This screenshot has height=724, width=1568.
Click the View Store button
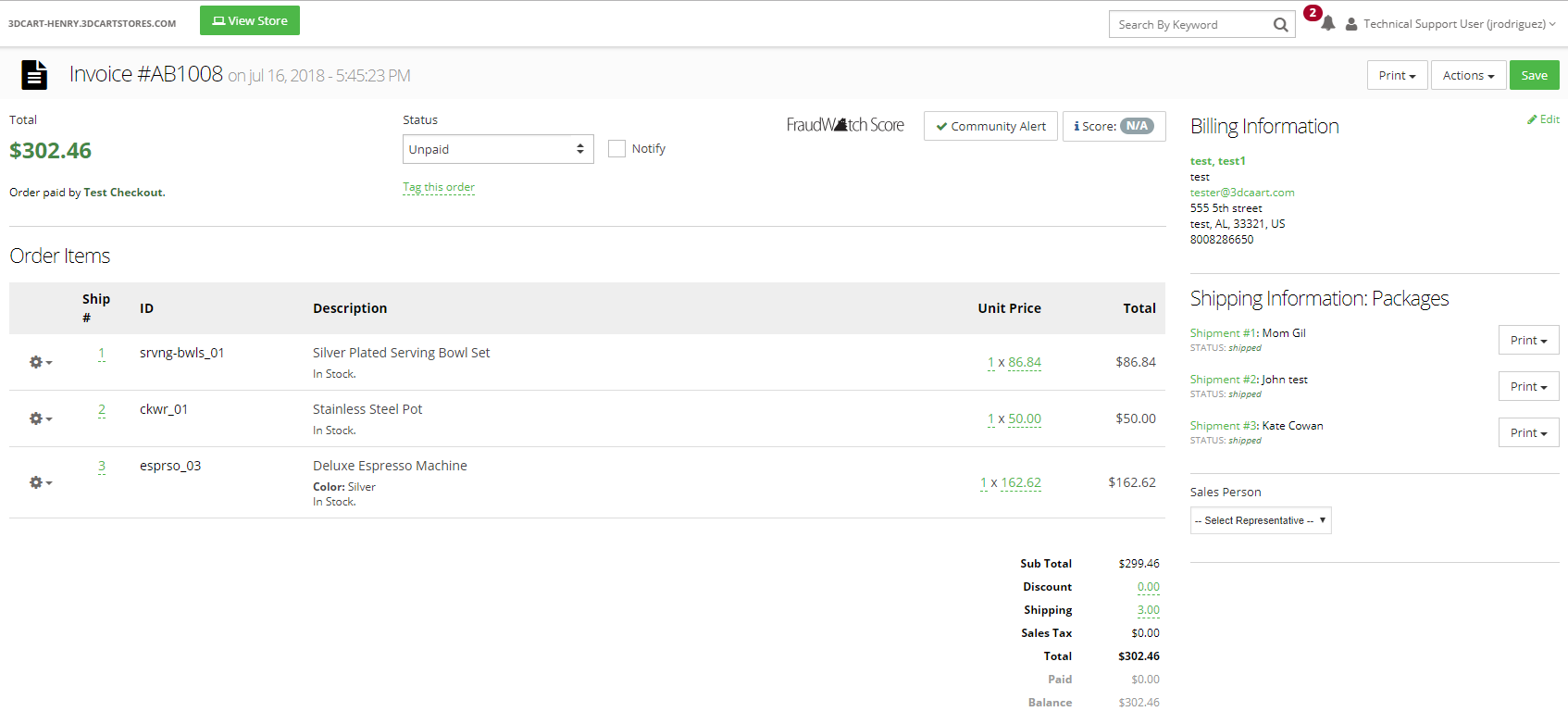pos(250,20)
